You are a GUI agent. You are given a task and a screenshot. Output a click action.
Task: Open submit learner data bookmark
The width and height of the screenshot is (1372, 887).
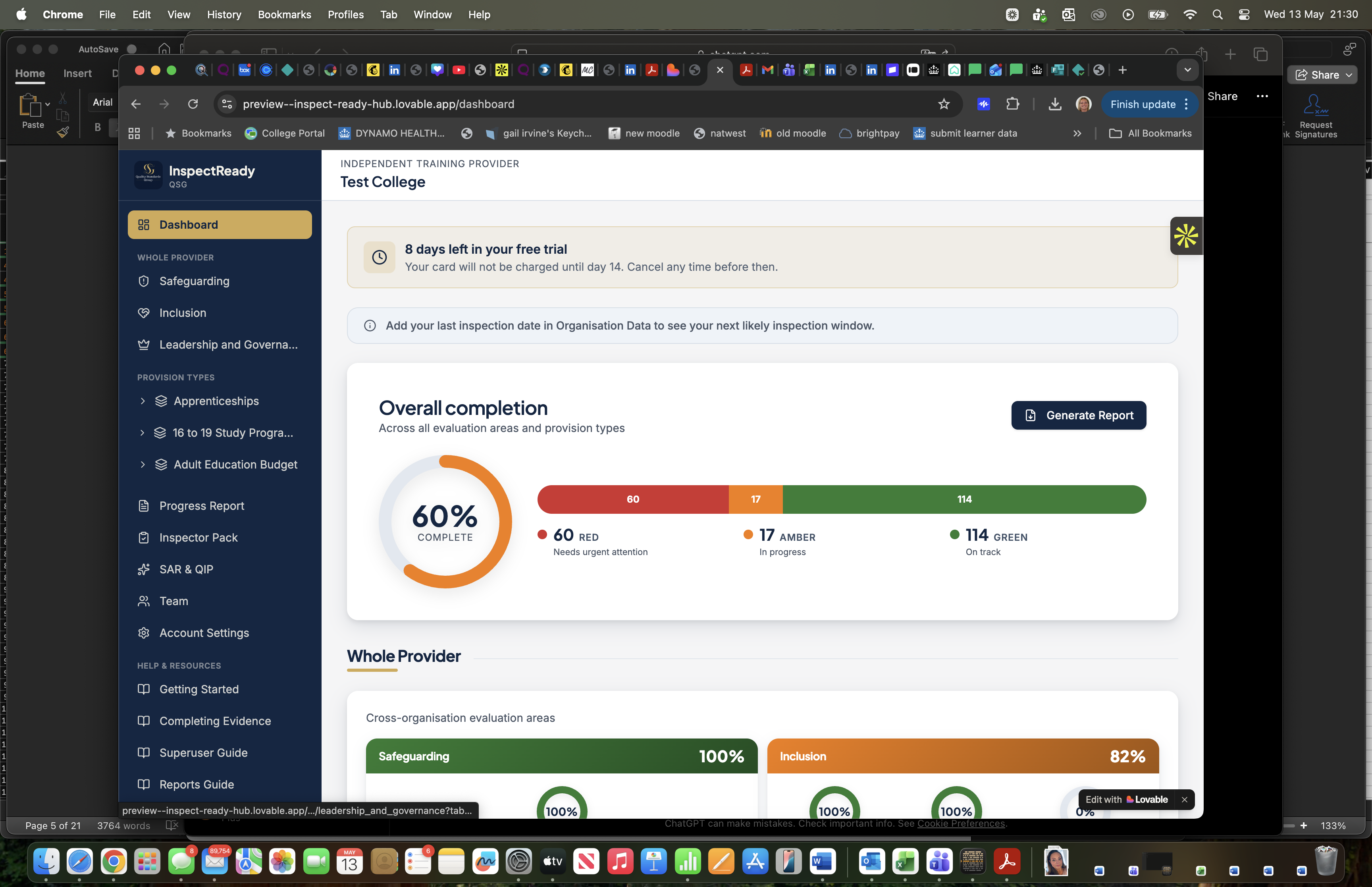tap(965, 133)
